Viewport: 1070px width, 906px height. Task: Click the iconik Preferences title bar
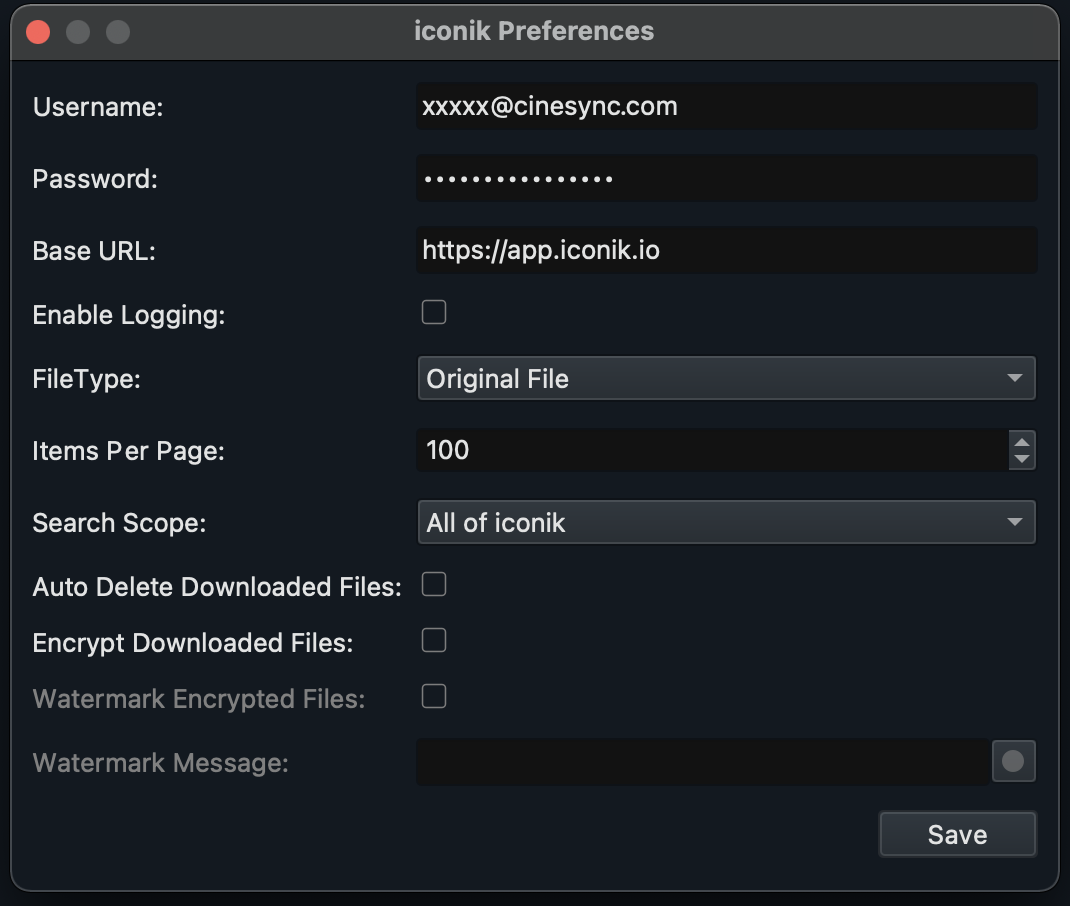click(x=535, y=30)
